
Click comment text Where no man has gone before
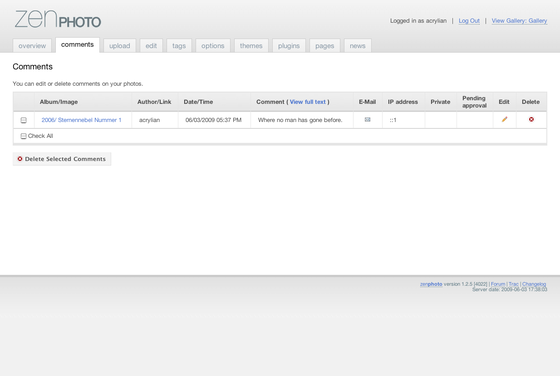point(300,120)
